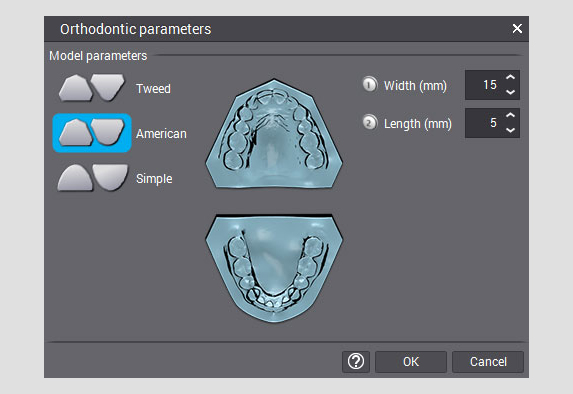Choose the American label option

point(161,134)
